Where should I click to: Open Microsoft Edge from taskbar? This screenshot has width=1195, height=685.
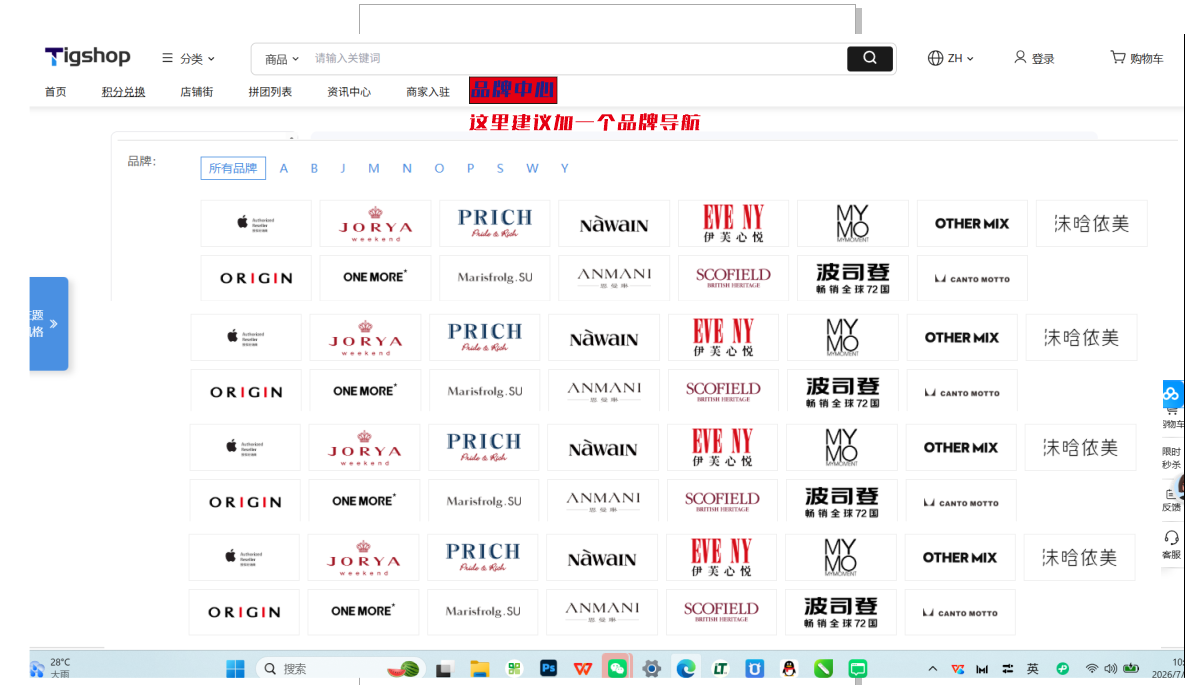[x=686, y=669]
